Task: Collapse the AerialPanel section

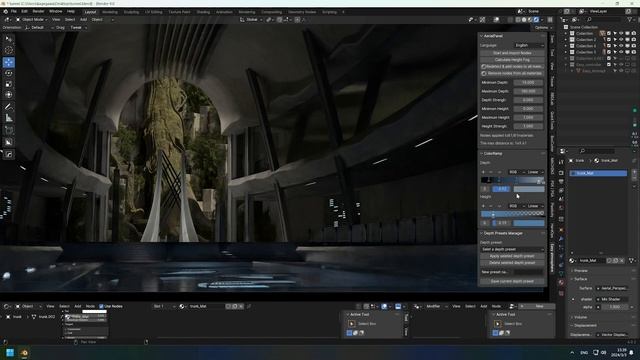Action: [493, 36]
